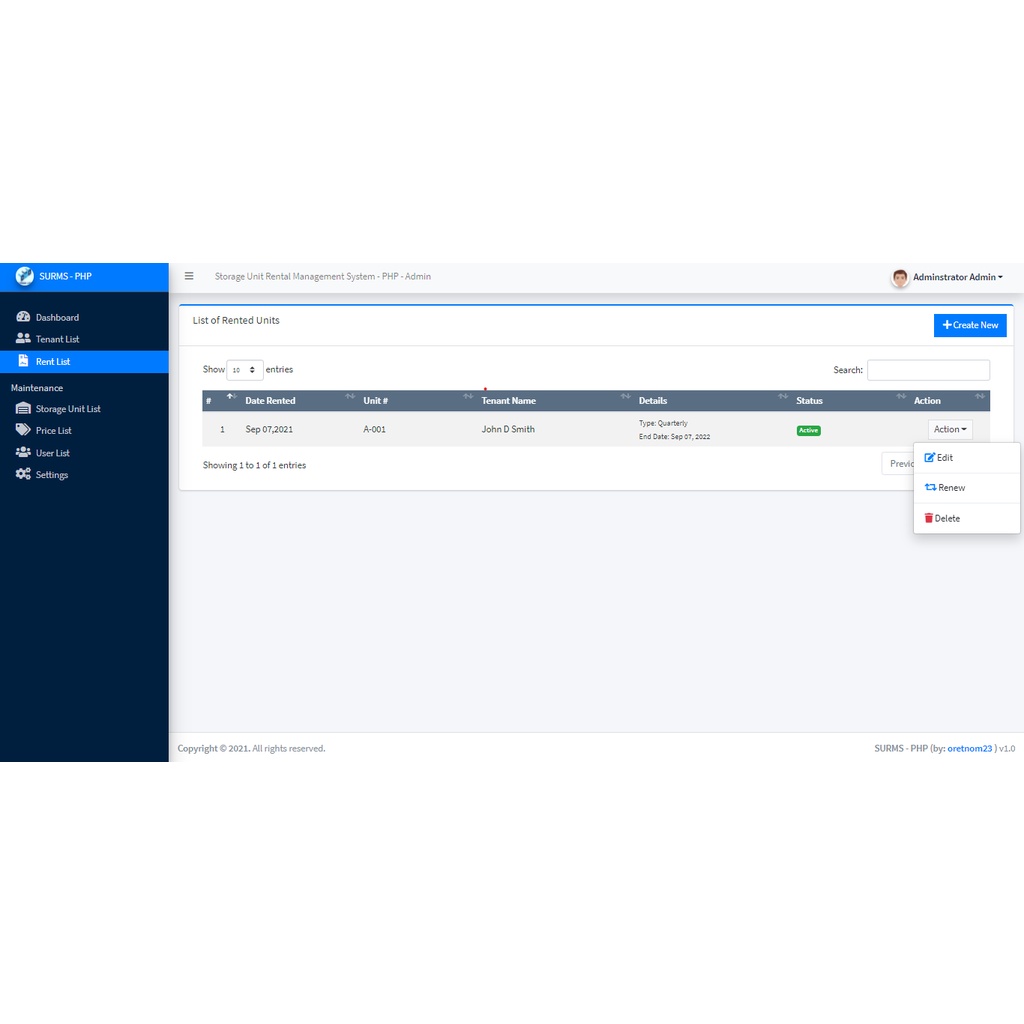Sort table by Date Rented column
The image size is (1024, 1024).
point(271,401)
